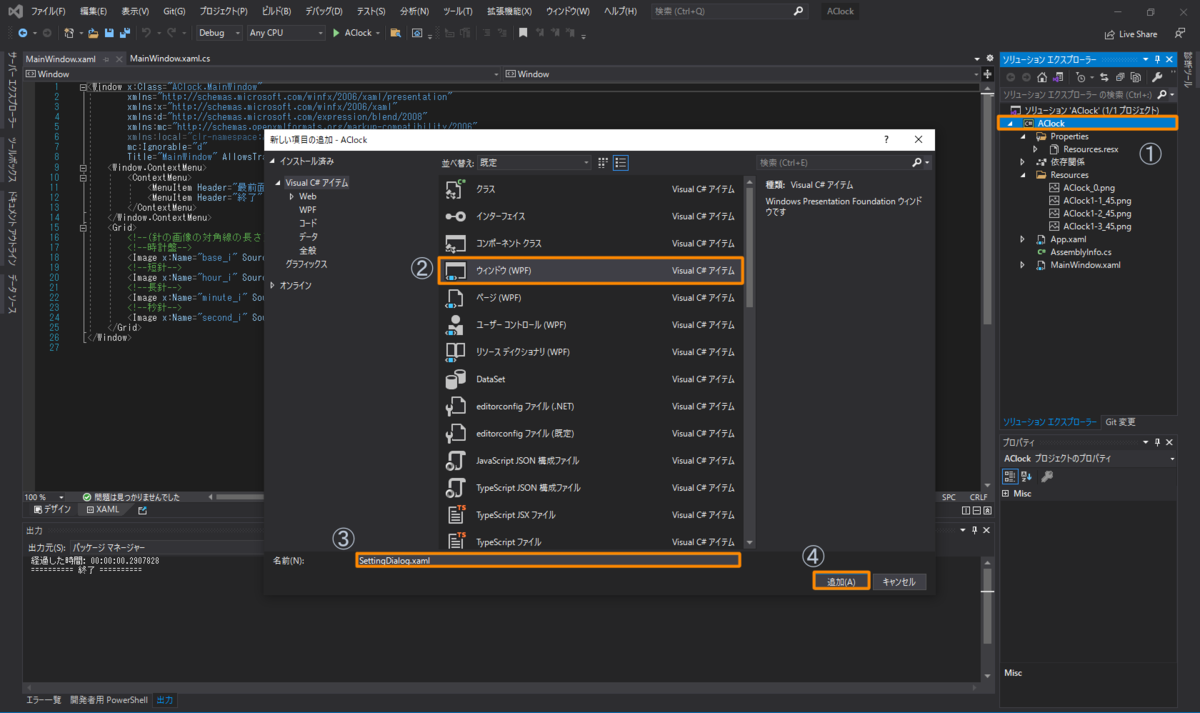Open Properties wrench in Solution Explorer toolbar
The image size is (1200, 713).
click(1157, 77)
